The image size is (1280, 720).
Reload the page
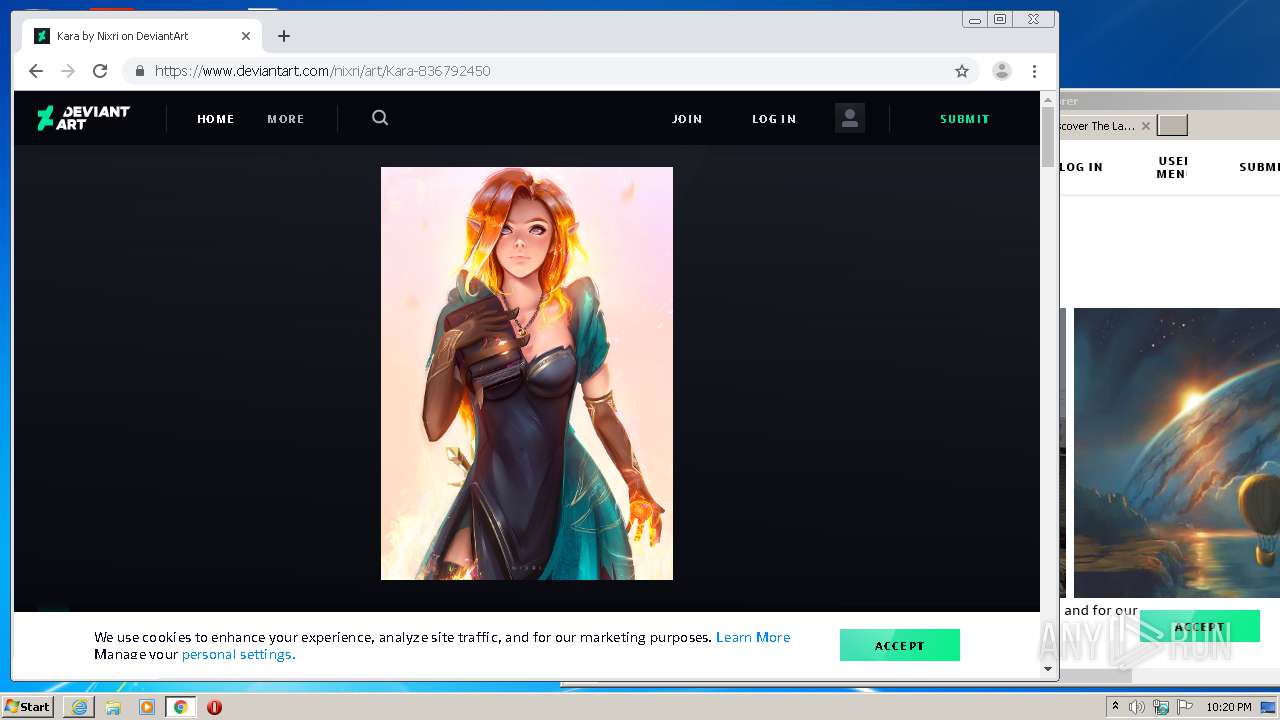[x=100, y=71]
